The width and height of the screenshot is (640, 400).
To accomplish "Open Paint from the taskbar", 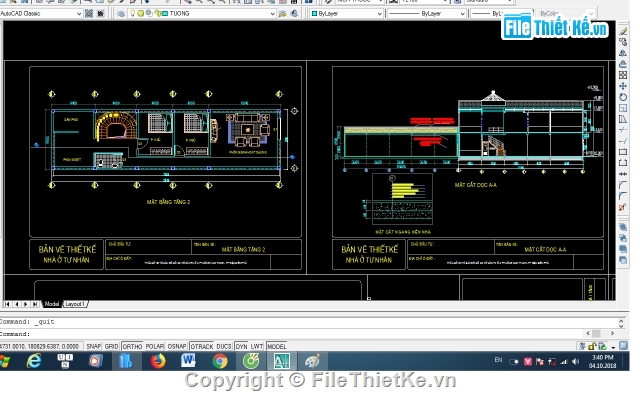I will click(313, 361).
